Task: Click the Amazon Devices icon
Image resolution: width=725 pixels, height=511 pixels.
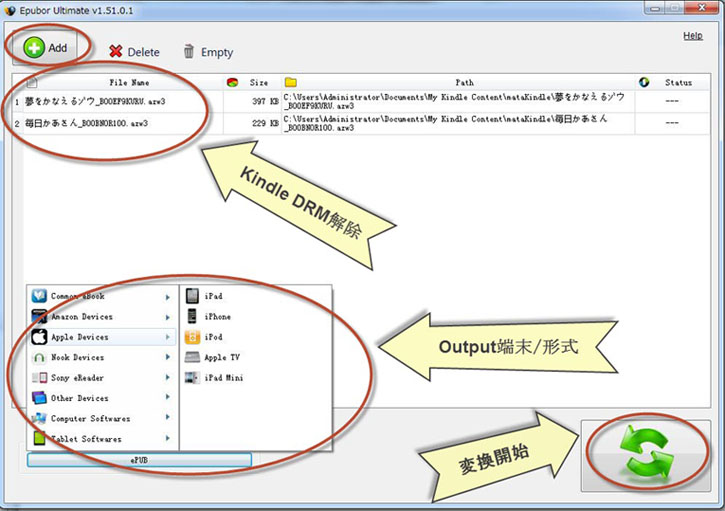Action: click(x=39, y=316)
